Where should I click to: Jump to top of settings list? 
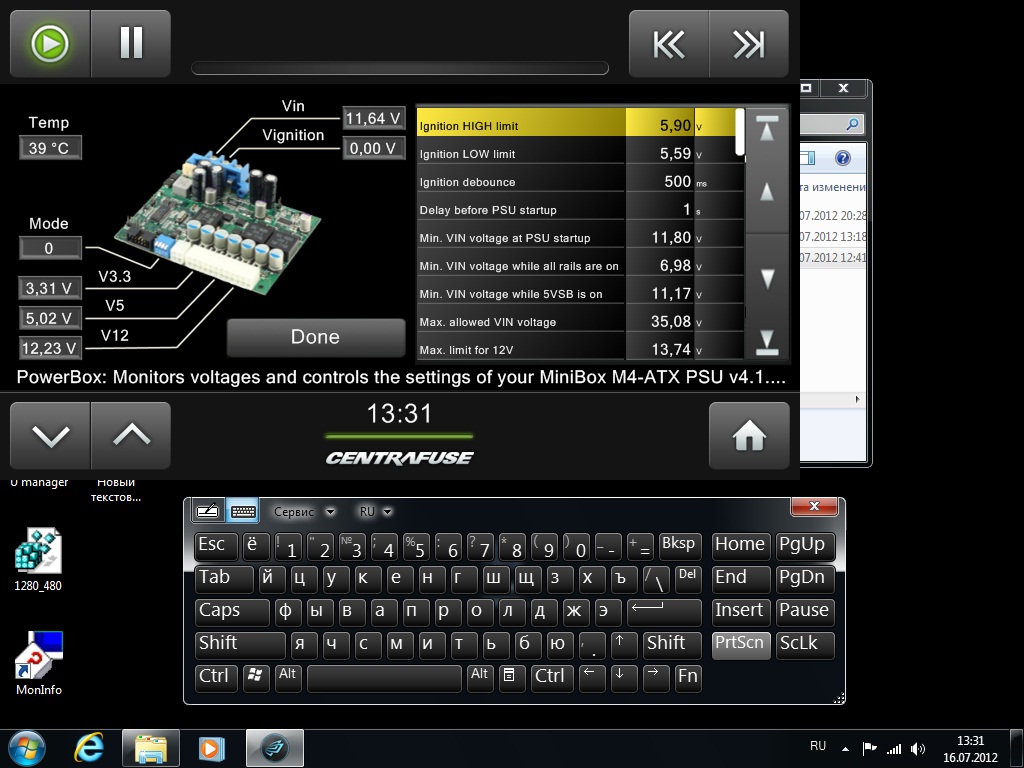pos(767,130)
